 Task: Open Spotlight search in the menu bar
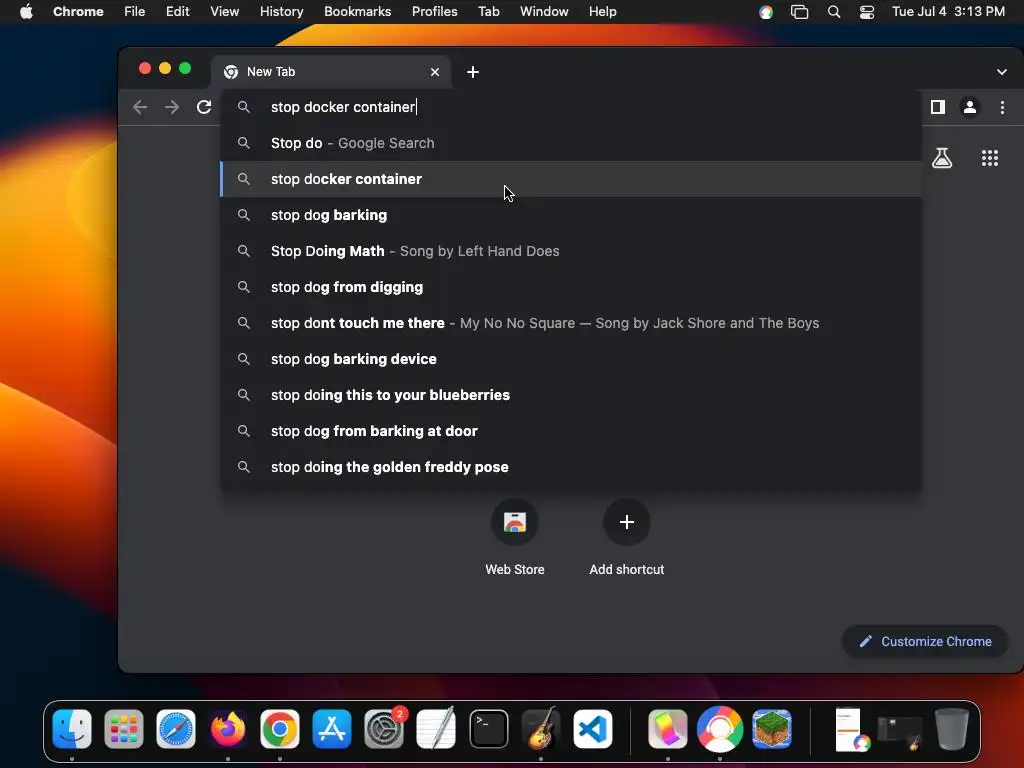point(833,12)
